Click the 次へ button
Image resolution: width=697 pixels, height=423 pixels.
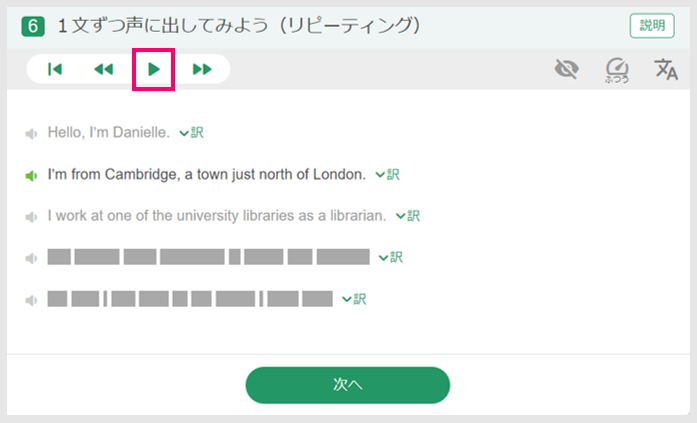(348, 385)
